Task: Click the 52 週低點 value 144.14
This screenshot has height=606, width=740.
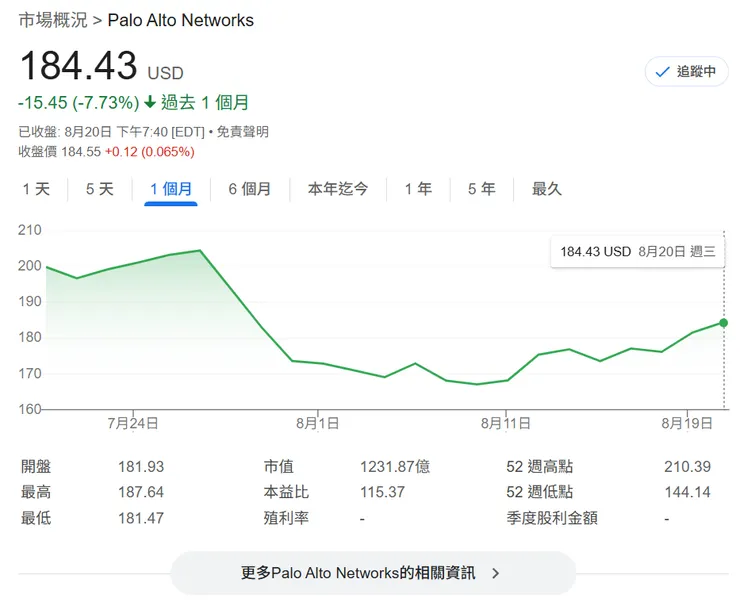Action: [x=687, y=492]
